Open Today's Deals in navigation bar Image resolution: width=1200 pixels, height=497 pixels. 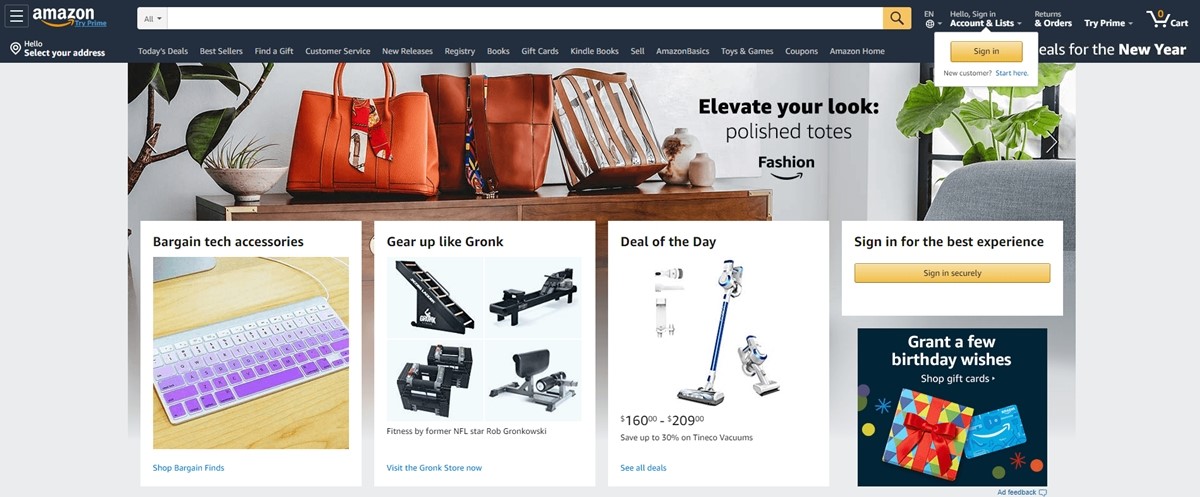[x=163, y=51]
